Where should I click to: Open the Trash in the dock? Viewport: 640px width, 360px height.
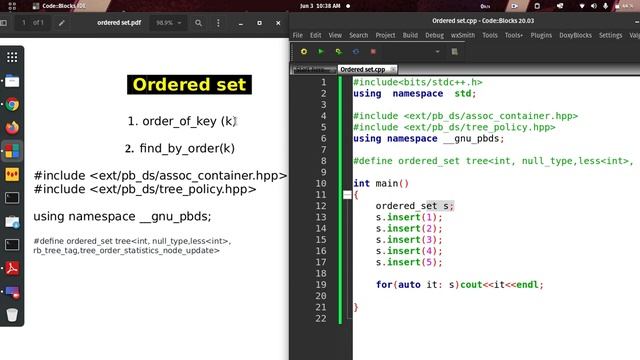point(12,315)
